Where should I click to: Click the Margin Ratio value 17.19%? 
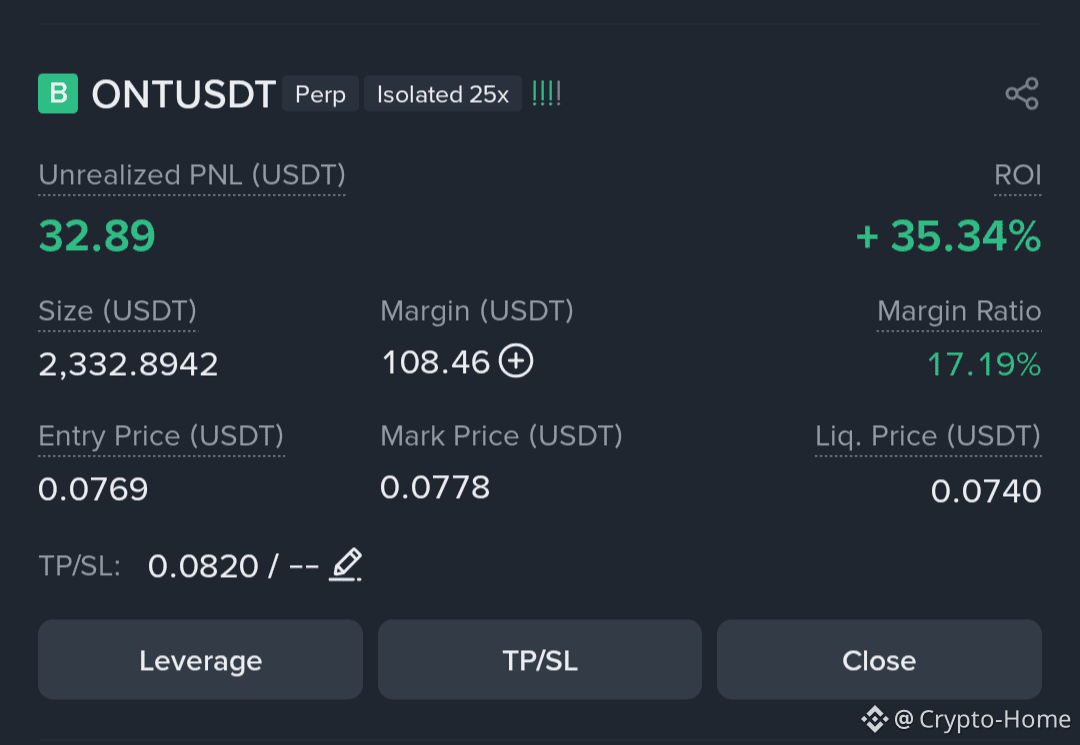click(x=984, y=364)
